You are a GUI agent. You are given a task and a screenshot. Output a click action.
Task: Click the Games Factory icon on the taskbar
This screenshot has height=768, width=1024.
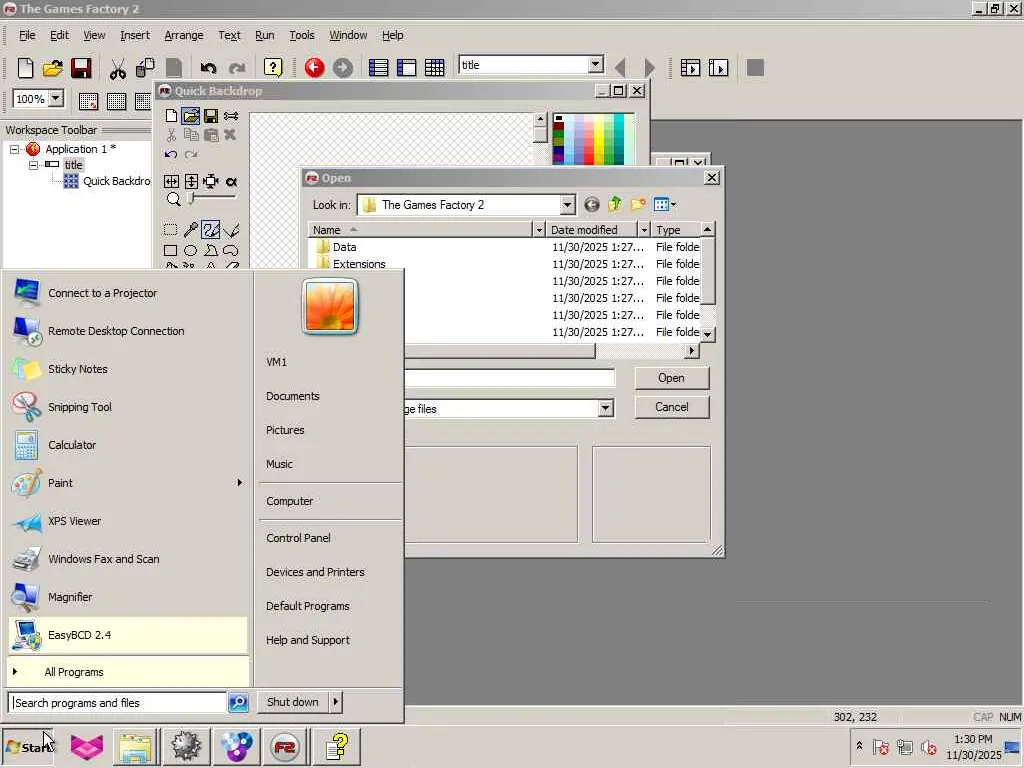[285, 746]
